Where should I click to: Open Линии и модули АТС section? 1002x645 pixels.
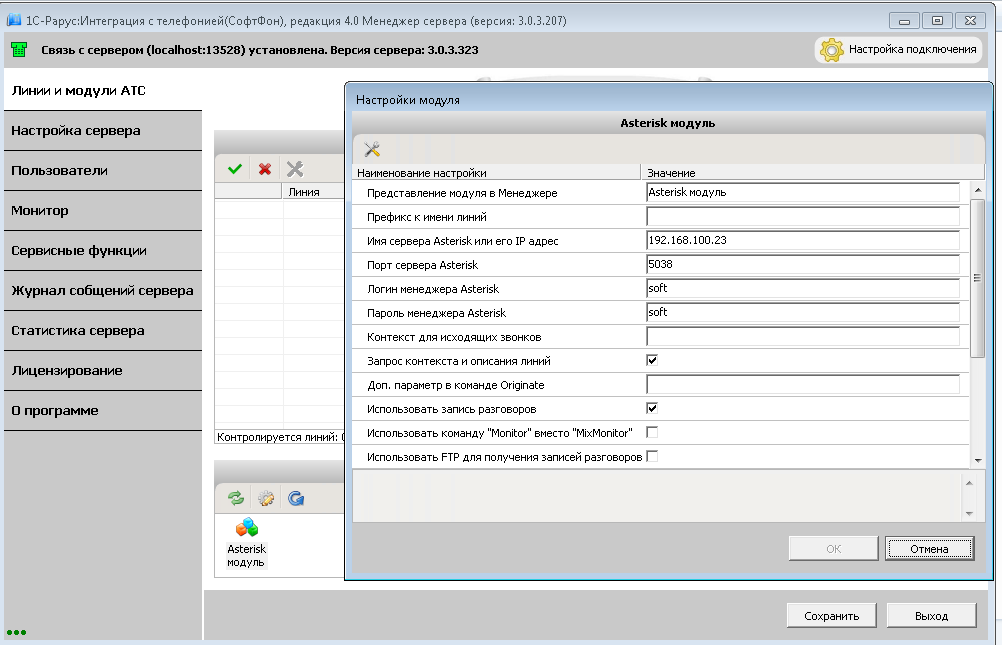click(103, 91)
